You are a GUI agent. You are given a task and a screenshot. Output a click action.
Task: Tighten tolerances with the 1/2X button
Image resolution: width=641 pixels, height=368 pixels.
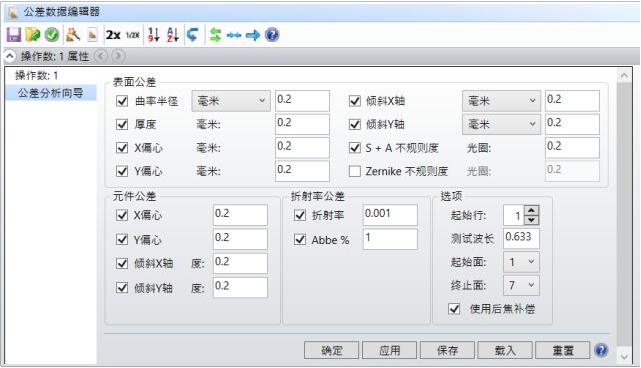(x=132, y=35)
